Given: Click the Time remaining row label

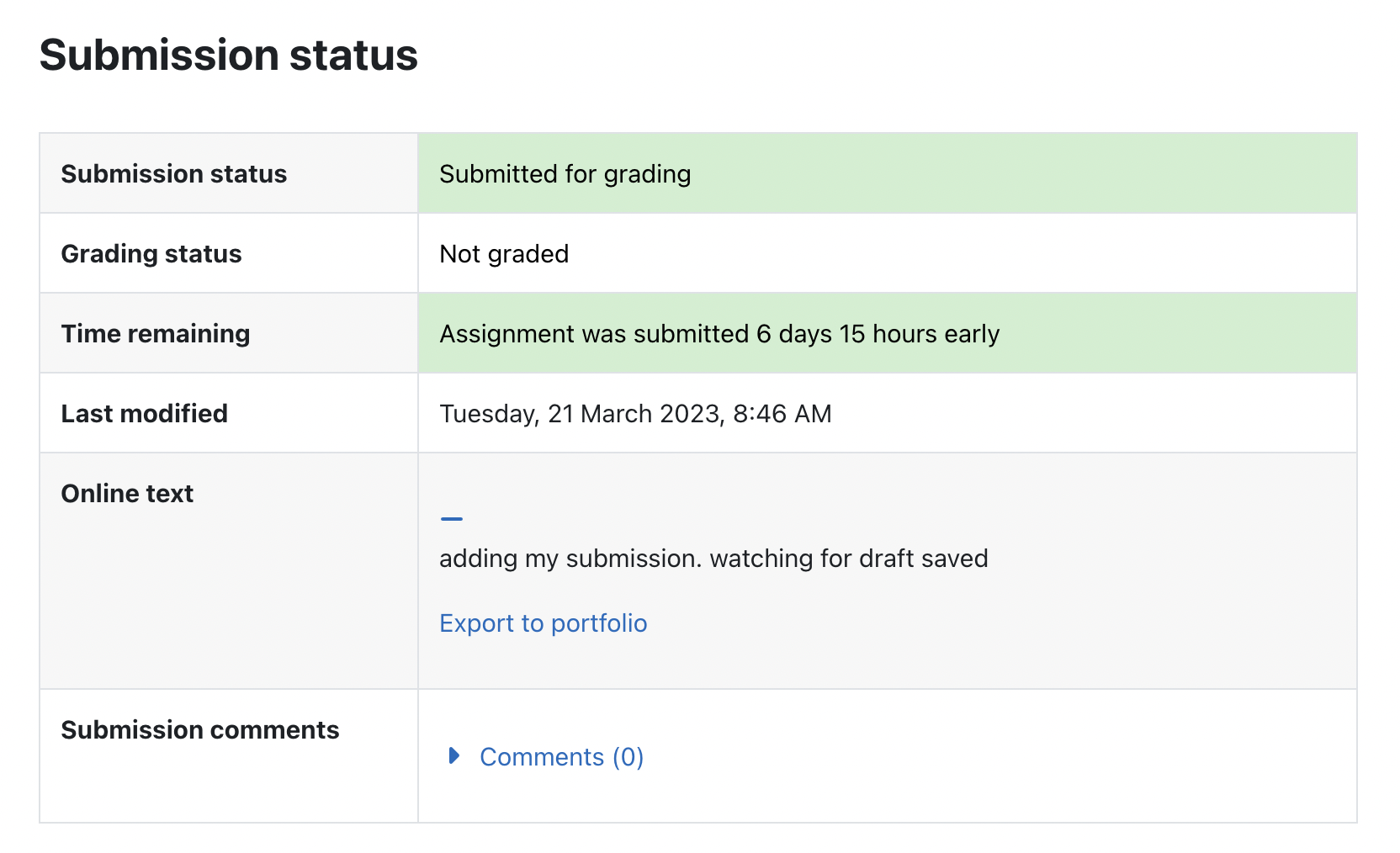Looking at the screenshot, I should pos(156,334).
